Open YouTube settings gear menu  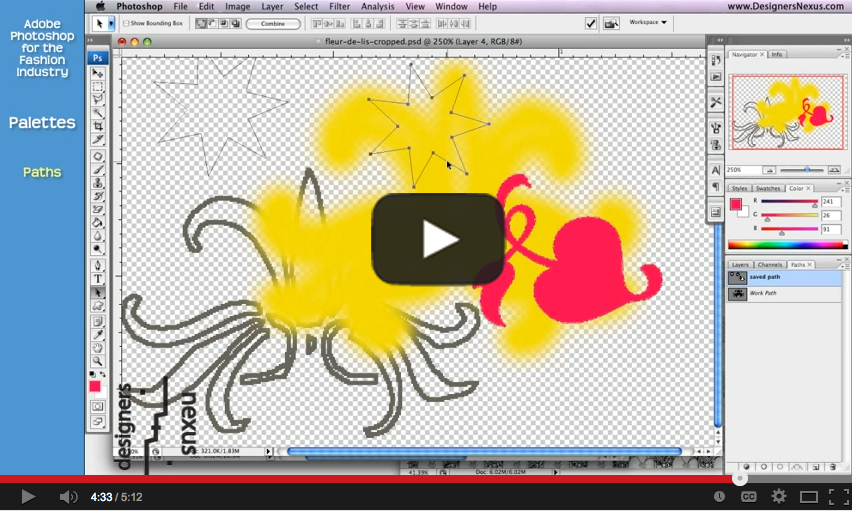779,496
